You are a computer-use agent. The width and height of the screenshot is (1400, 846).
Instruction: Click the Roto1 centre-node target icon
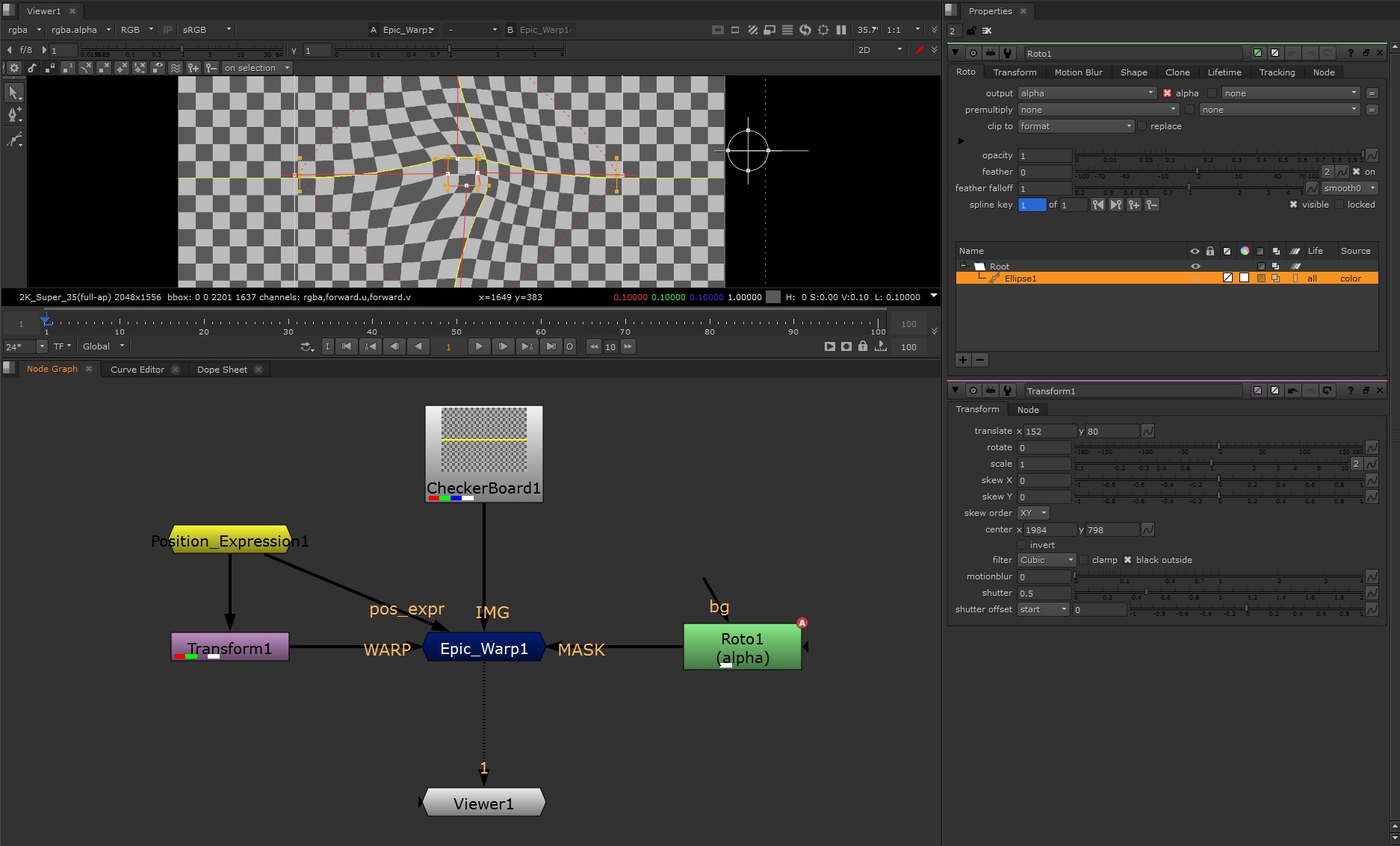[973, 53]
